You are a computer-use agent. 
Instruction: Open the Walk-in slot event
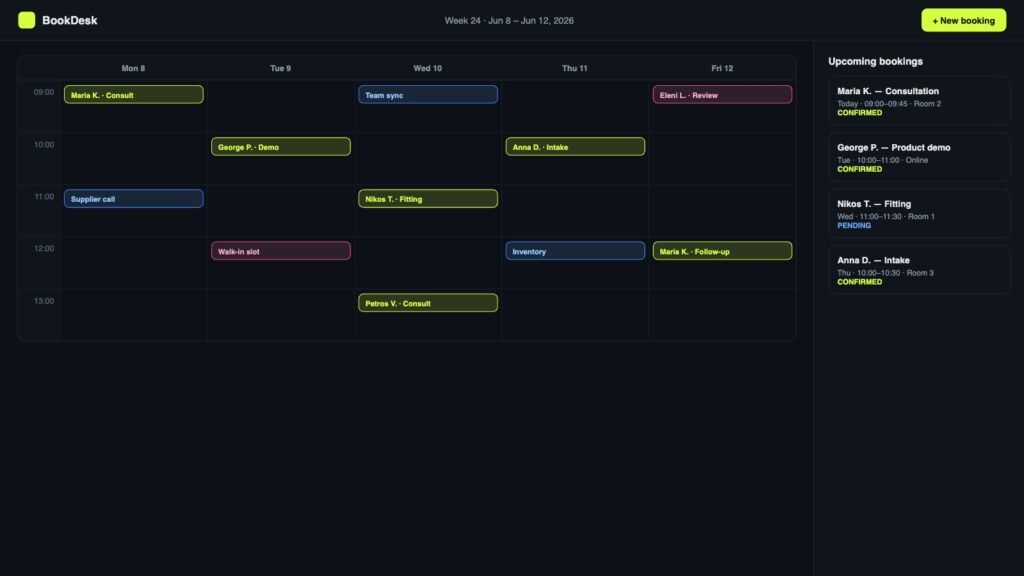pyautogui.click(x=281, y=251)
